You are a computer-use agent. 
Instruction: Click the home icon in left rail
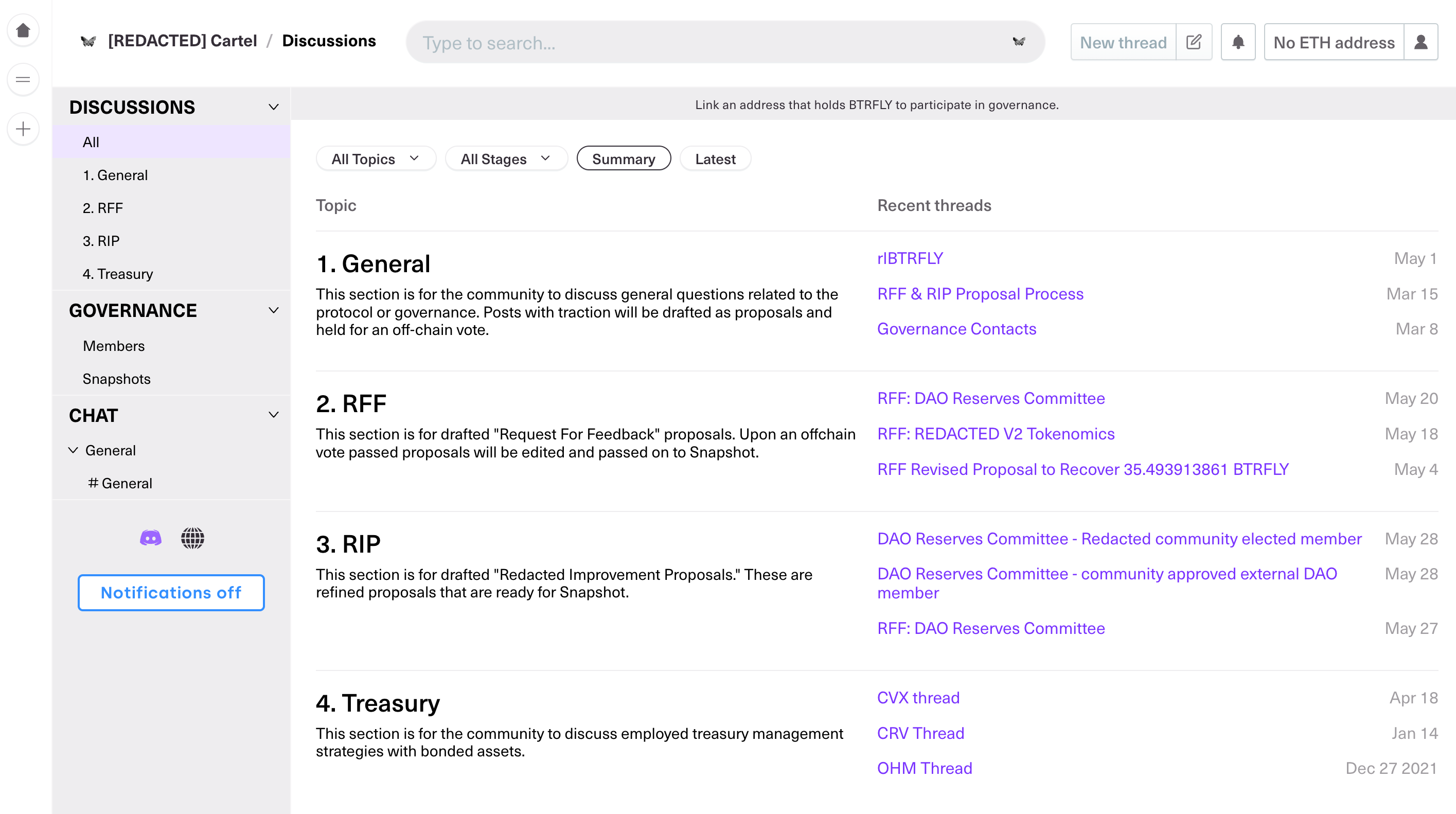click(x=23, y=30)
